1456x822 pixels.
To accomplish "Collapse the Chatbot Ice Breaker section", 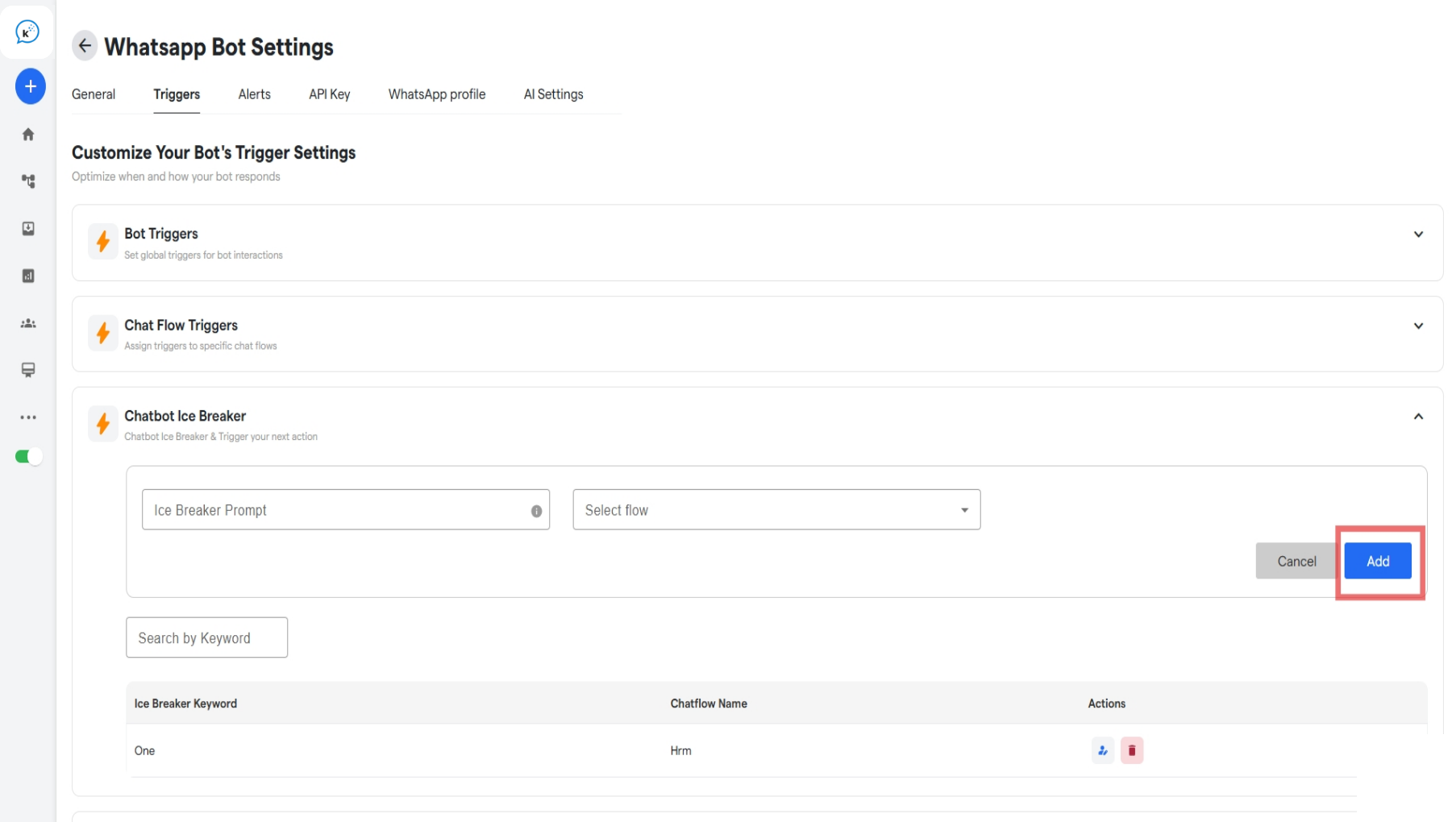I will coord(1418,417).
